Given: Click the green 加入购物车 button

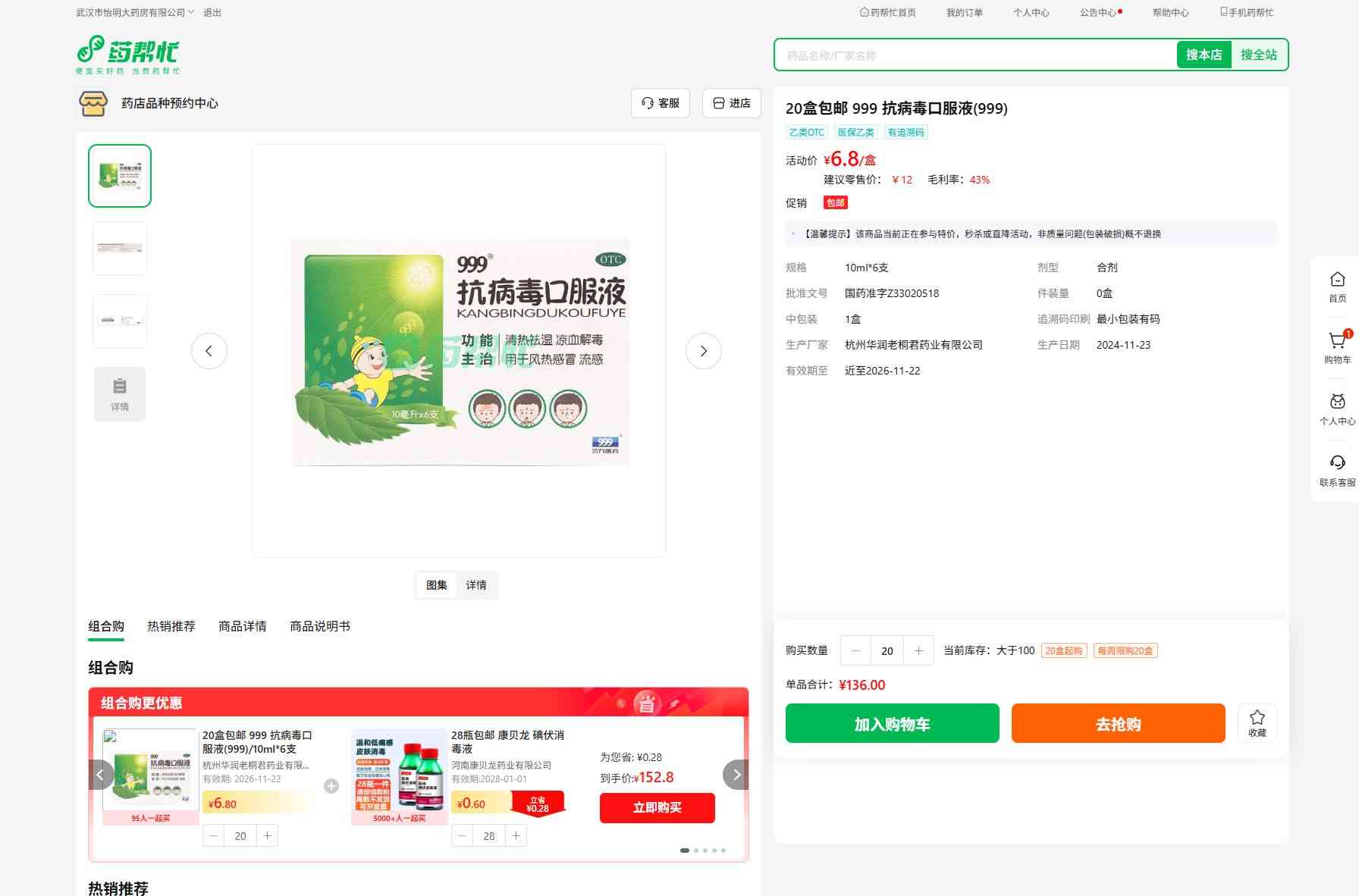Looking at the screenshot, I should click(x=892, y=723).
